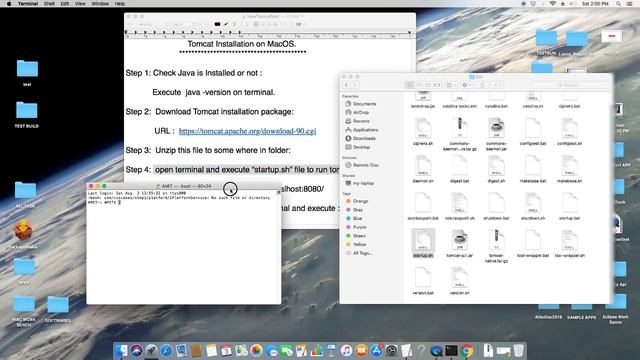Image resolution: width=640 pixels, height=360 pixels.
Task: Select makebase.bat file in Finder
Action: coord(533,169)
